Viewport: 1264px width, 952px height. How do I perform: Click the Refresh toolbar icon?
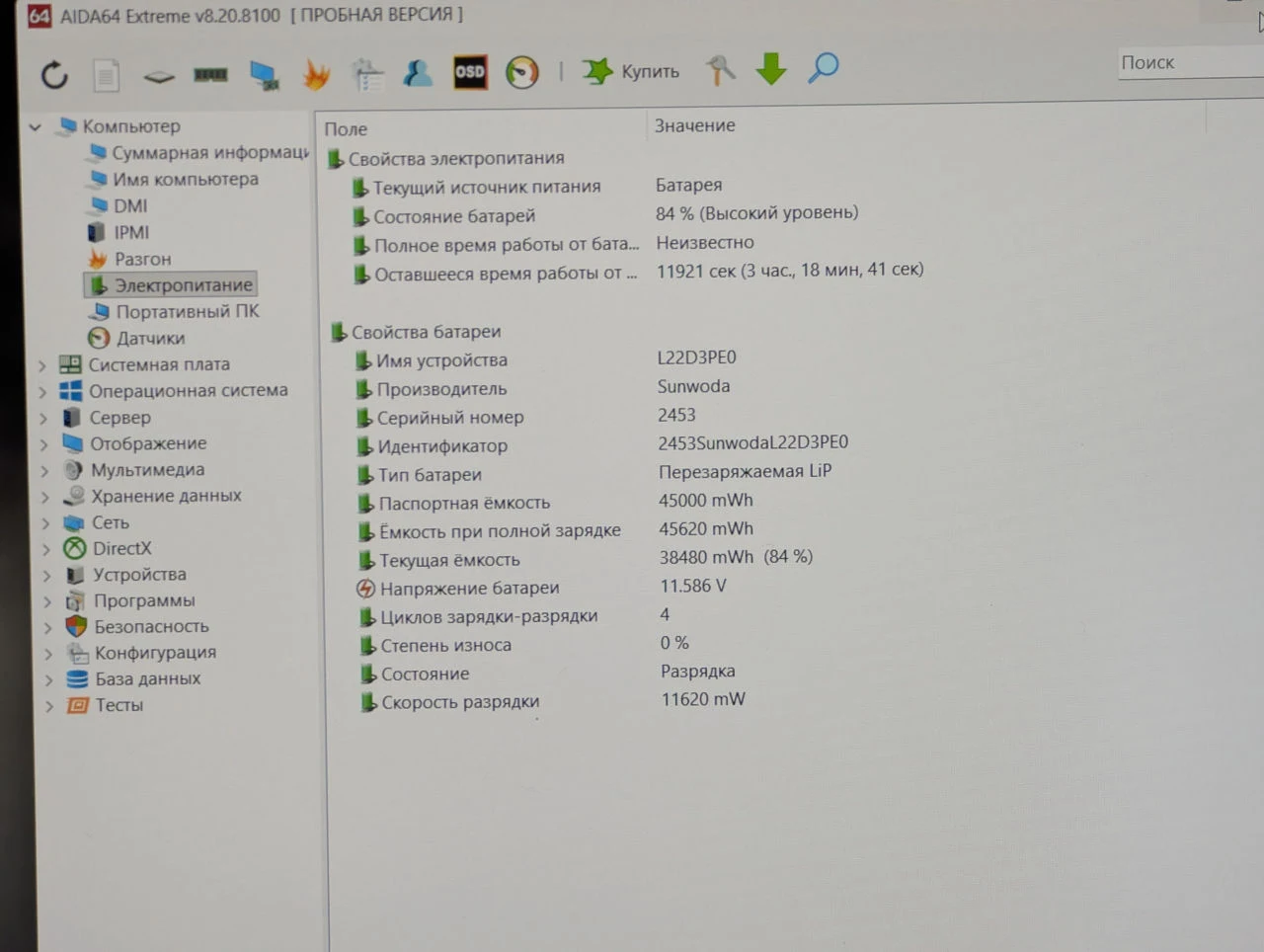pyautogui.click(x=54, y=74)
